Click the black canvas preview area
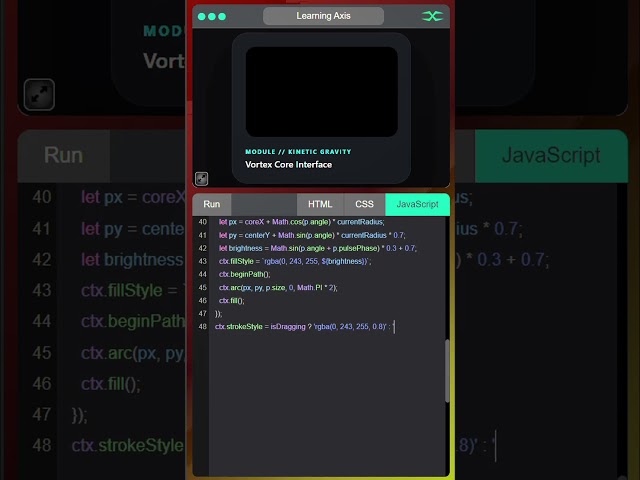This screenshot has height=480, width=640. point(322,92)
